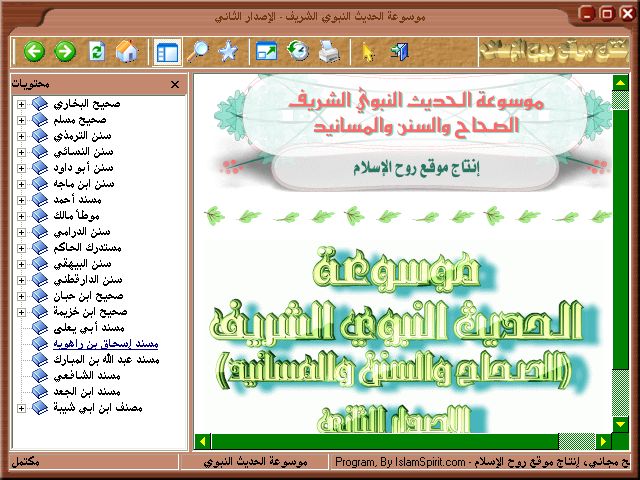The image size is (640, 480).
Task: Select مسند ابن الجعد in the tree
Action: point(87,392)
